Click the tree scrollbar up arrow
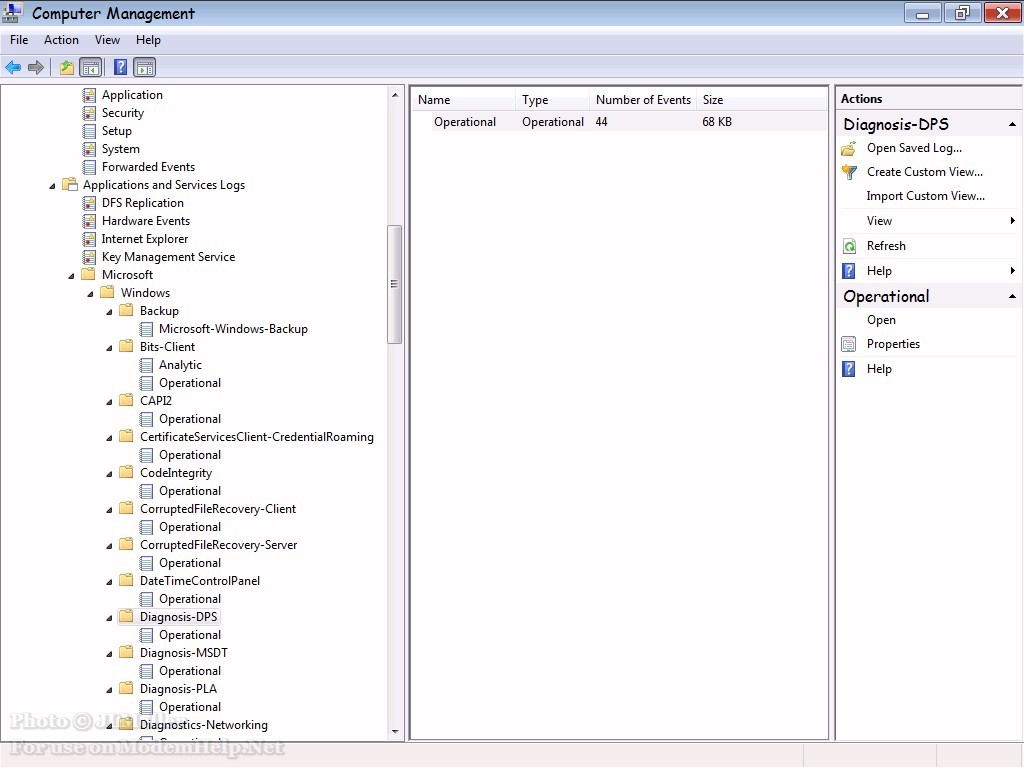Viewport: 1024px width, 768px height. (394, 95)
